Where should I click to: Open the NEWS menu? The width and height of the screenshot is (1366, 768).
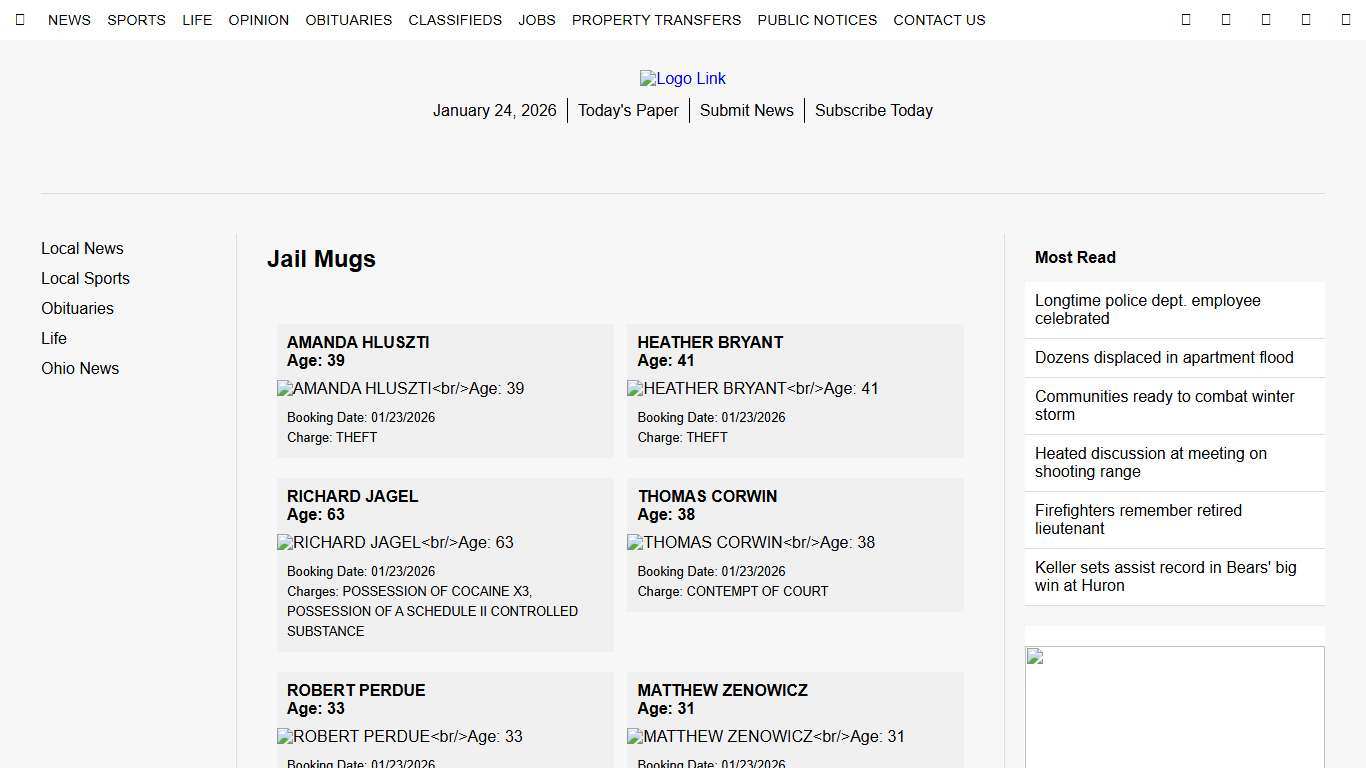click(69, 19)
